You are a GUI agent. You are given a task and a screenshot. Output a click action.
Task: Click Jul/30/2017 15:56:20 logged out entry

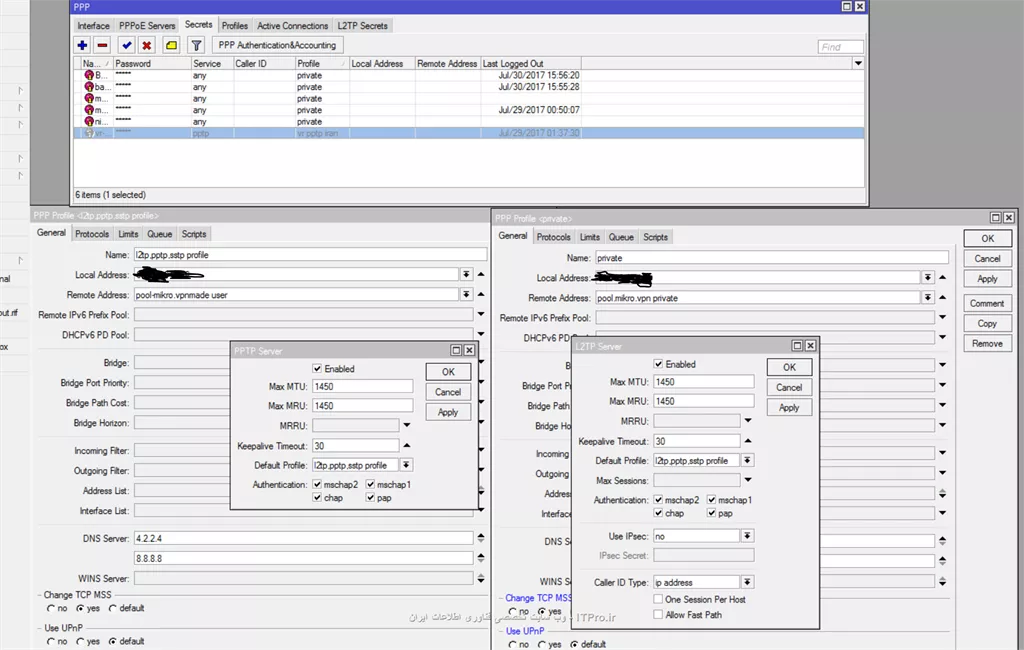point(539,75)
